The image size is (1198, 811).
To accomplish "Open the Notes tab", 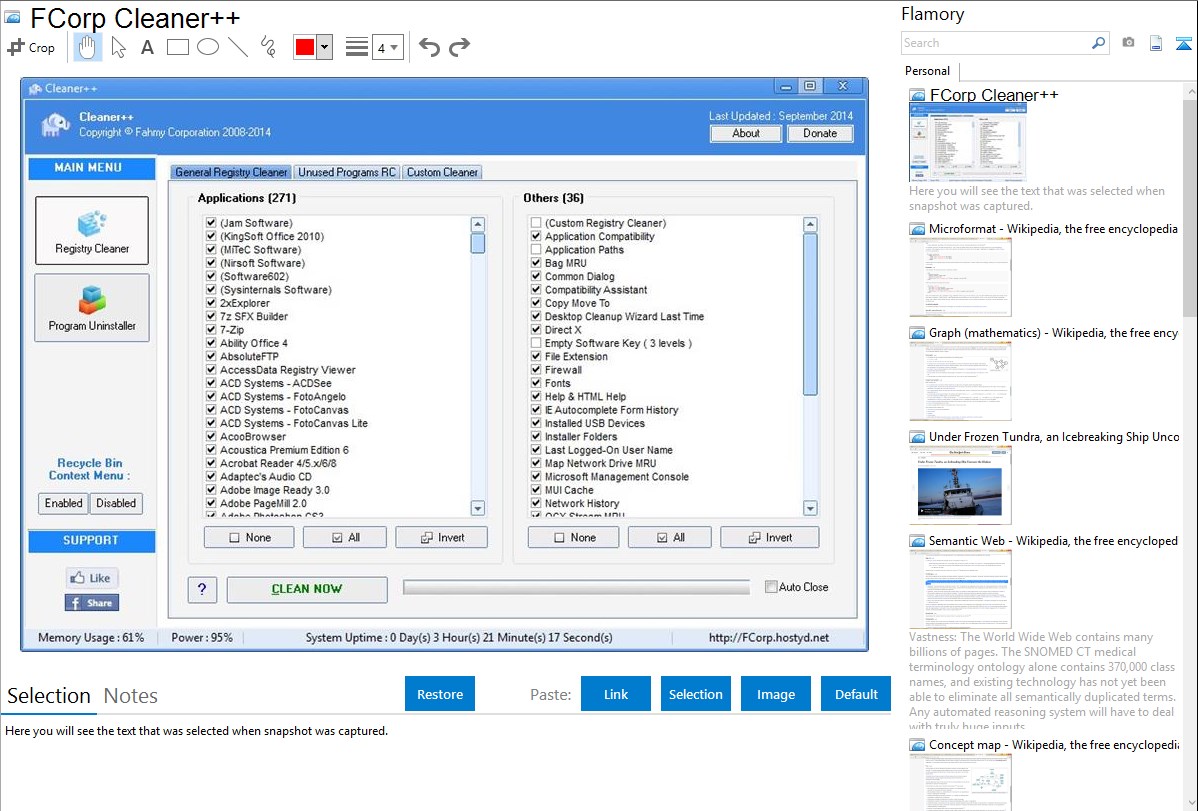I will (131, 696).
